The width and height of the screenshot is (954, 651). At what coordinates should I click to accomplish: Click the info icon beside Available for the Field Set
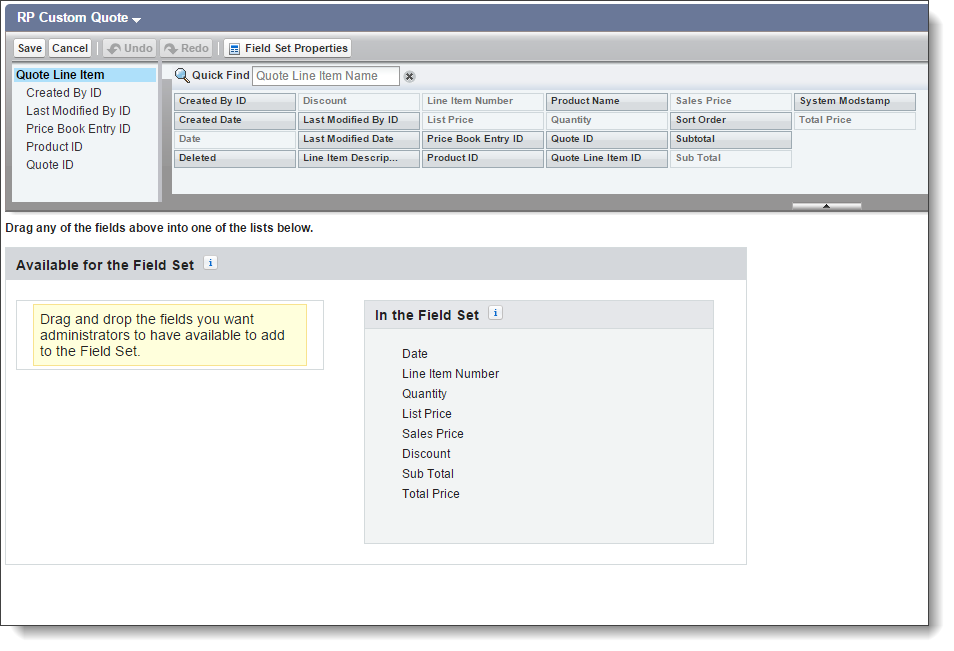point(211,263)
